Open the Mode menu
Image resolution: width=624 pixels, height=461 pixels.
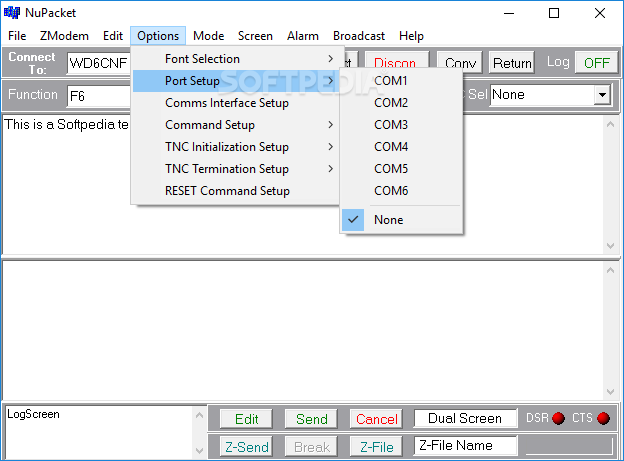(x=209, y=36)
